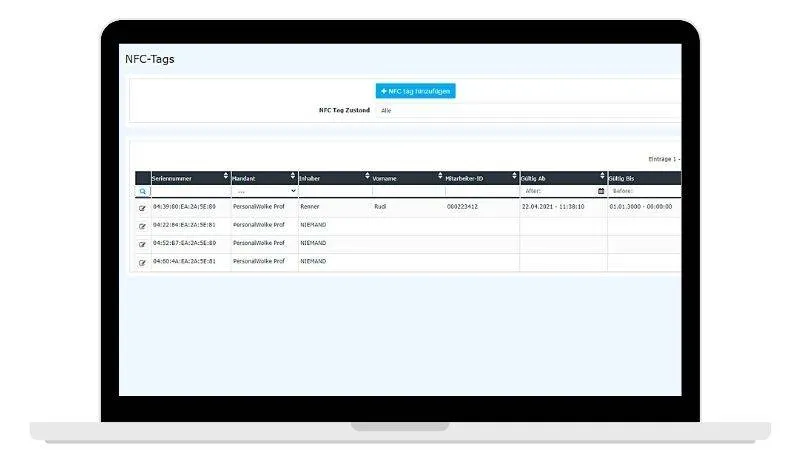Click edit icon for tag 04:60:4A:EA:2A:5E:81
This screenshot has width=800, height=461.
[142, 262]
